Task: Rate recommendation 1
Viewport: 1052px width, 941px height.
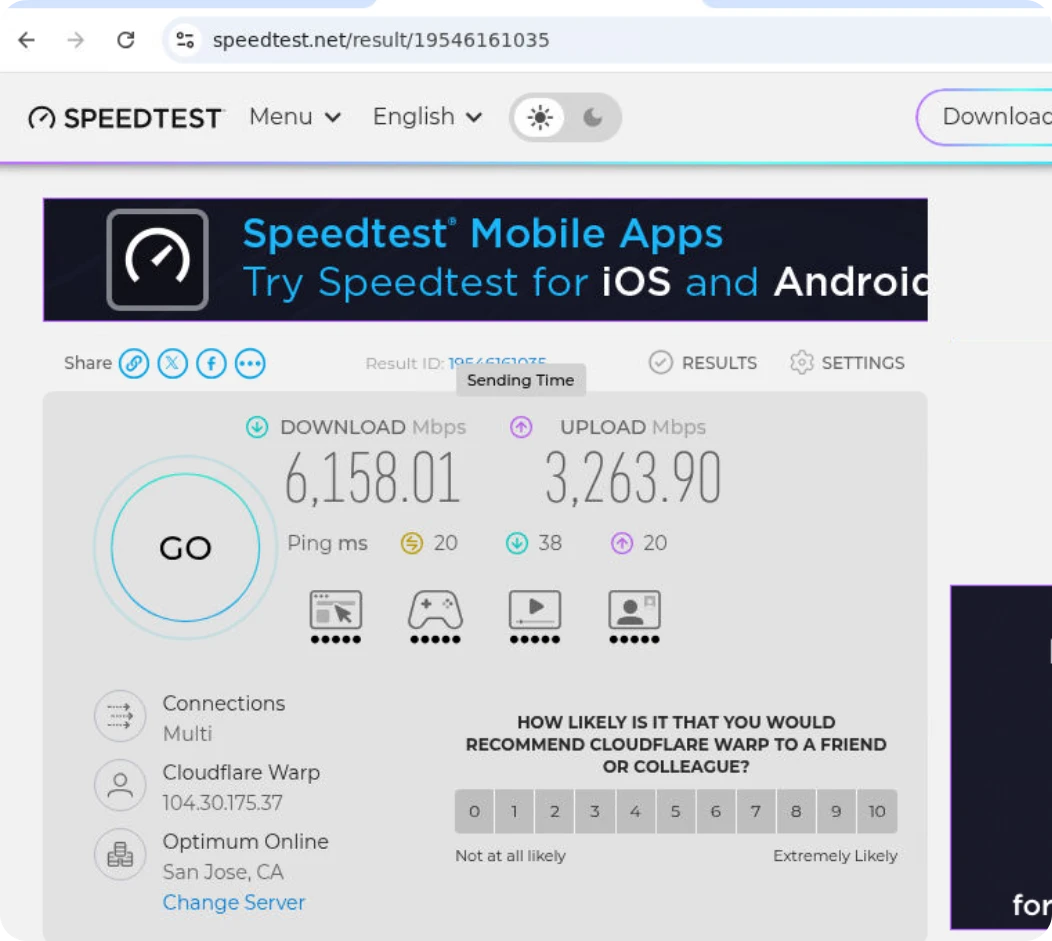Action: pos(515,812)
